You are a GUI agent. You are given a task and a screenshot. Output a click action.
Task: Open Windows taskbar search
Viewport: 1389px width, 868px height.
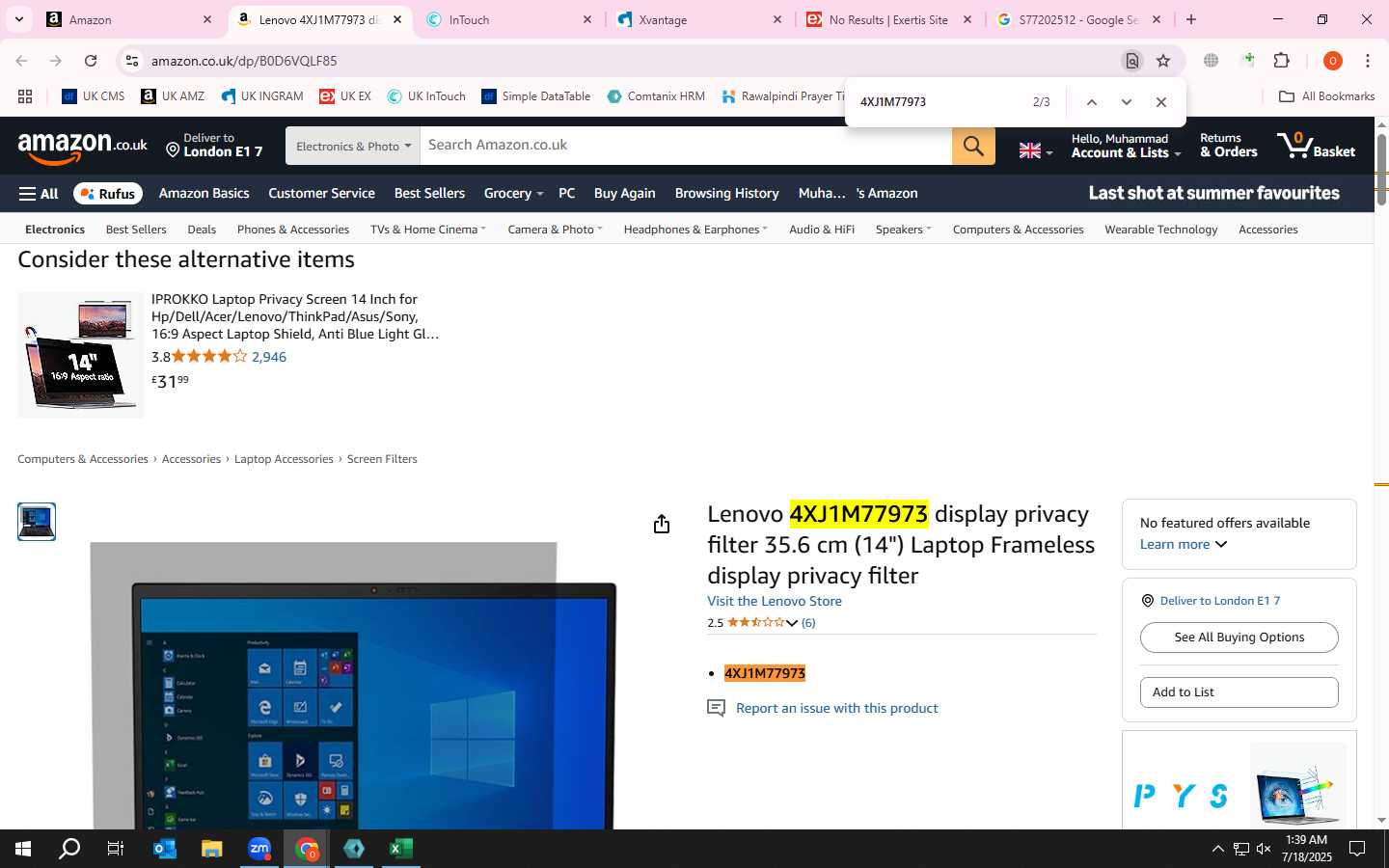point(69,849)
